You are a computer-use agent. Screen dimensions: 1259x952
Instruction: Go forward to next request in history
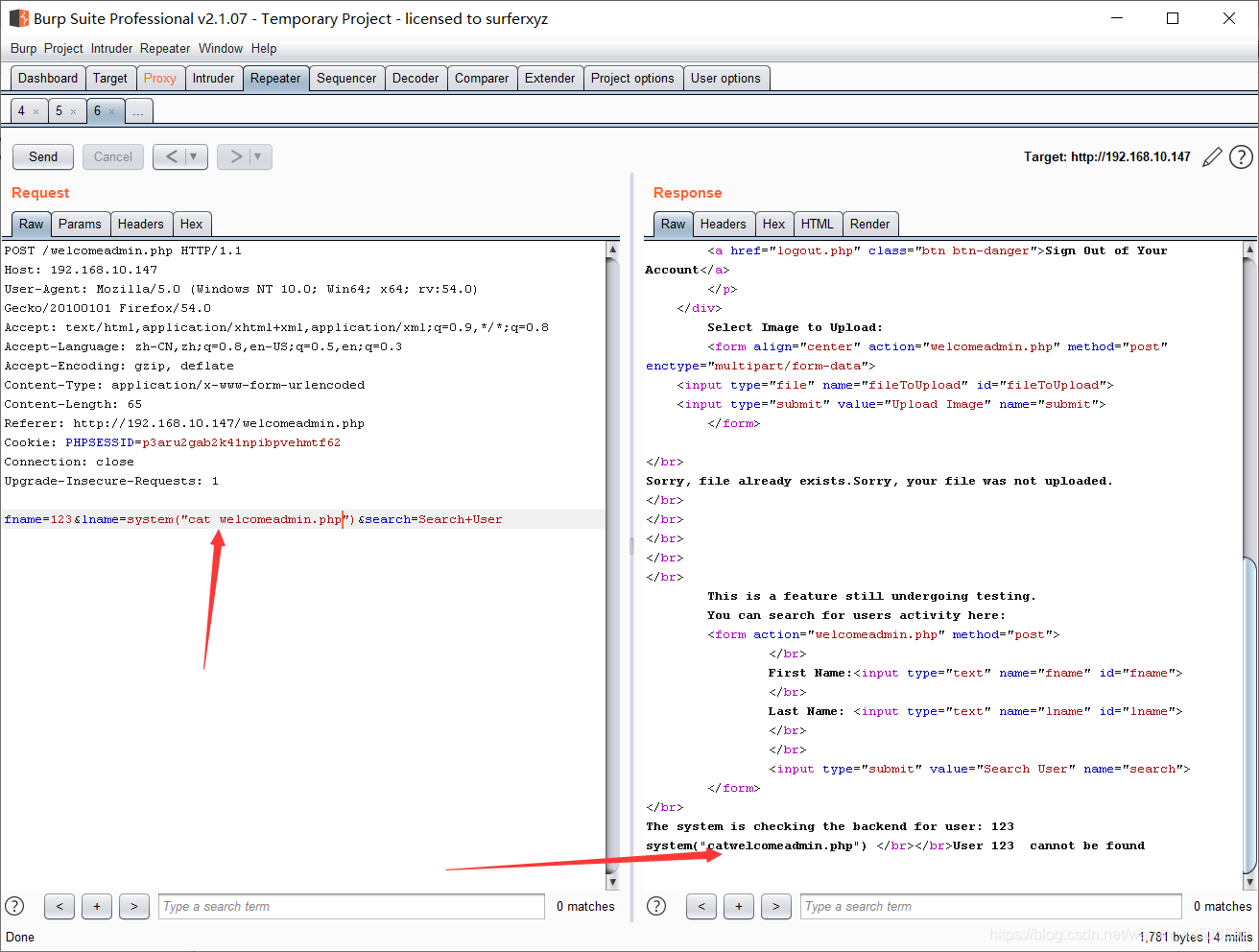click(x=235, y=156)
